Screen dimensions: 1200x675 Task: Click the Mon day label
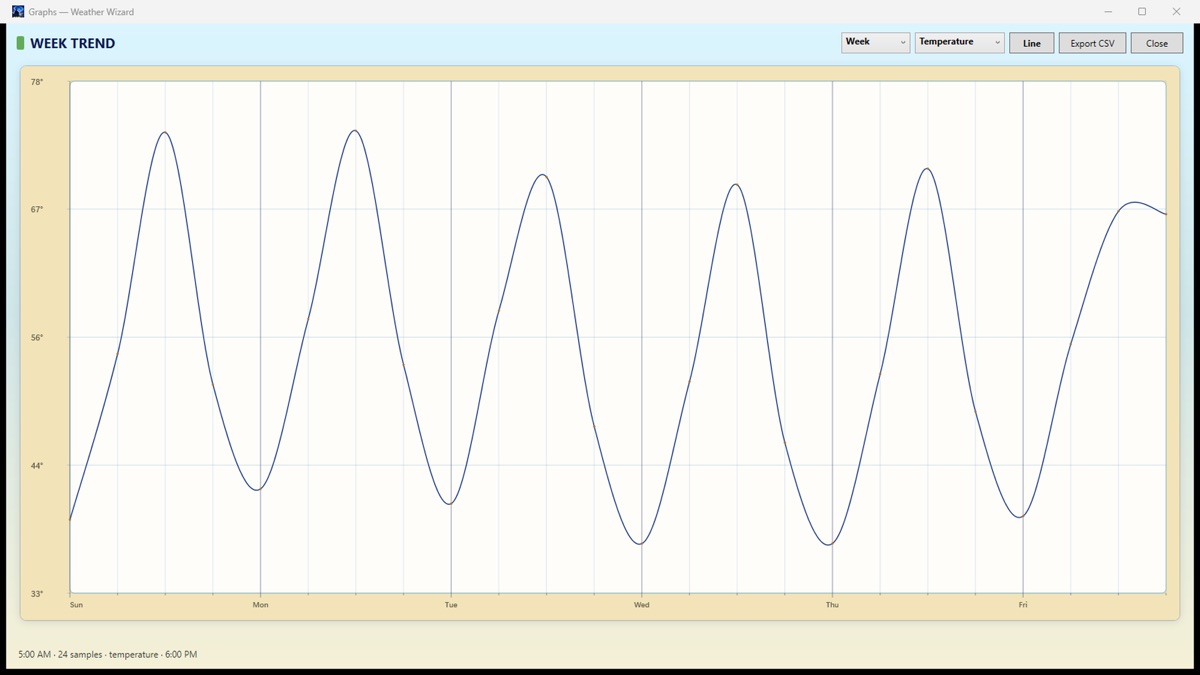pyautogui.click(x=260, y=605)
